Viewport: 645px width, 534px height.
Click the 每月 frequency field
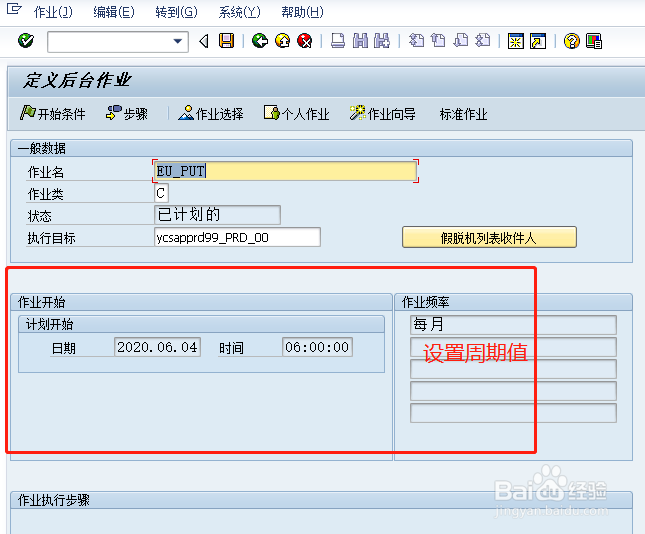513,325
